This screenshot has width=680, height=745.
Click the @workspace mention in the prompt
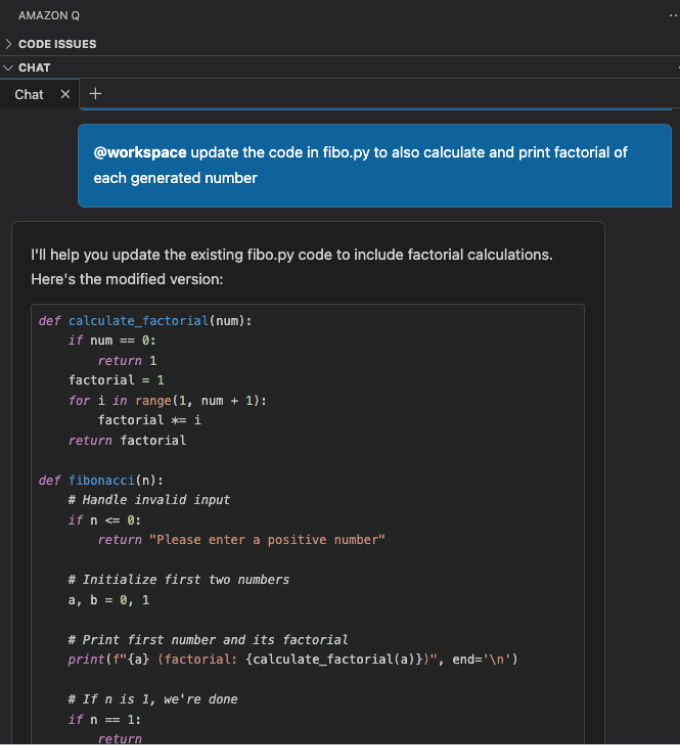coord(140,153)
